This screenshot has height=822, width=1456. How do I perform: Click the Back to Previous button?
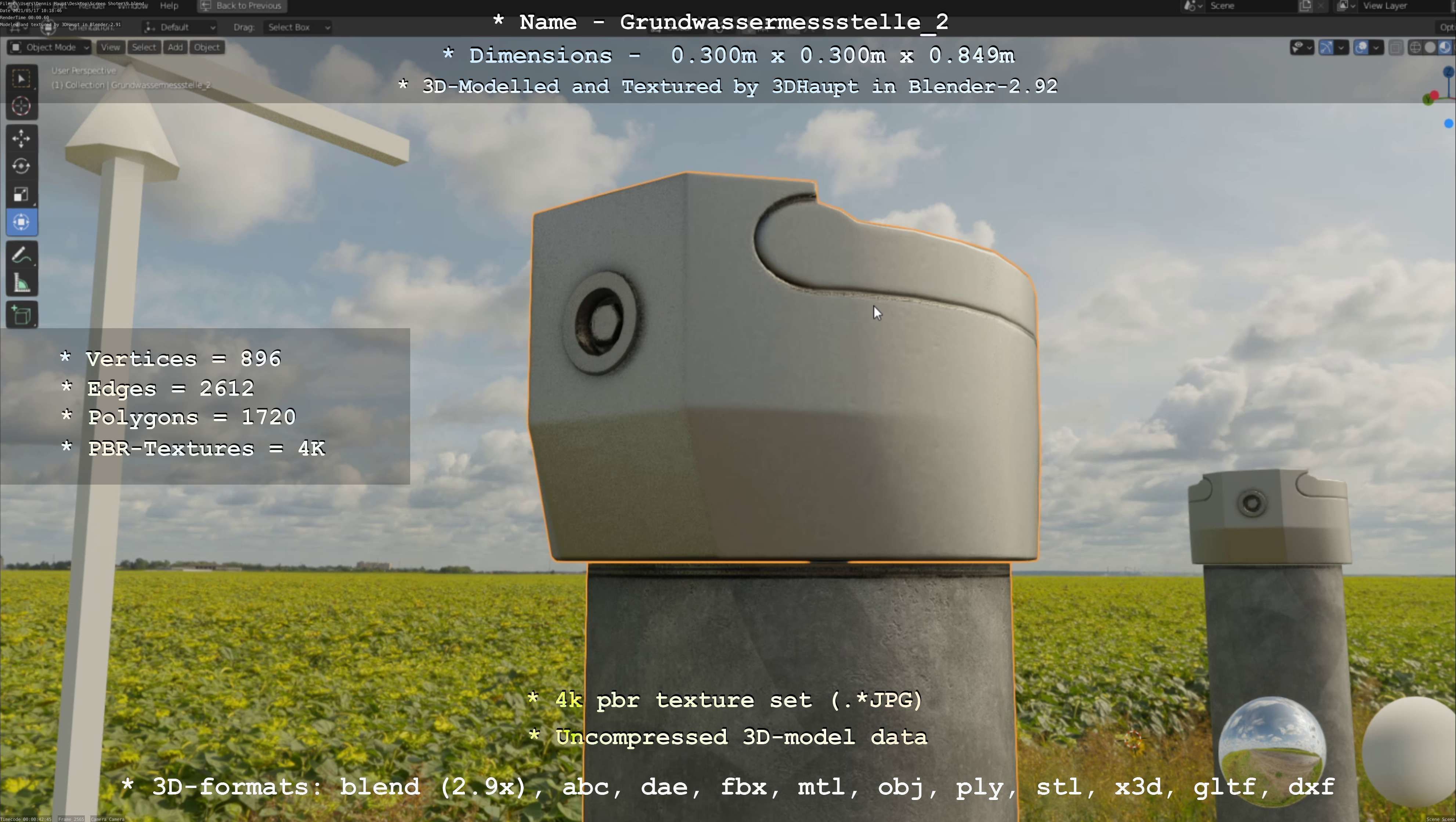point(242,6)
